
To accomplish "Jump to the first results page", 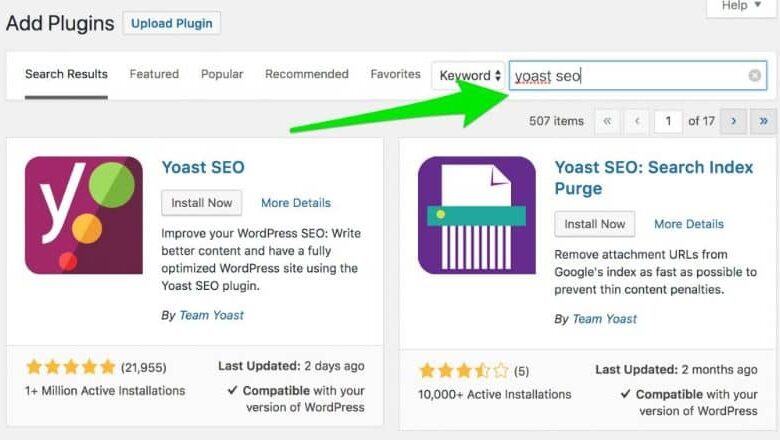I will point(606,121).
